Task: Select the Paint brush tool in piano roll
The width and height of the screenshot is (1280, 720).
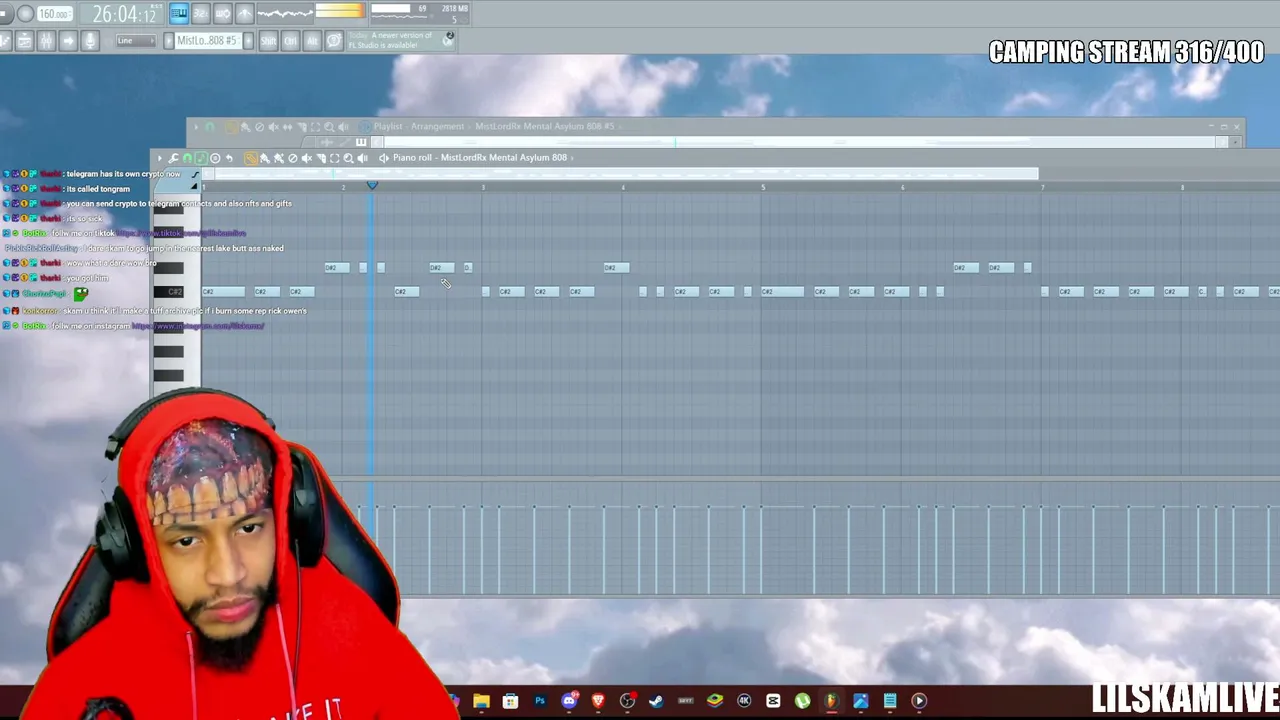Action: 265,158
